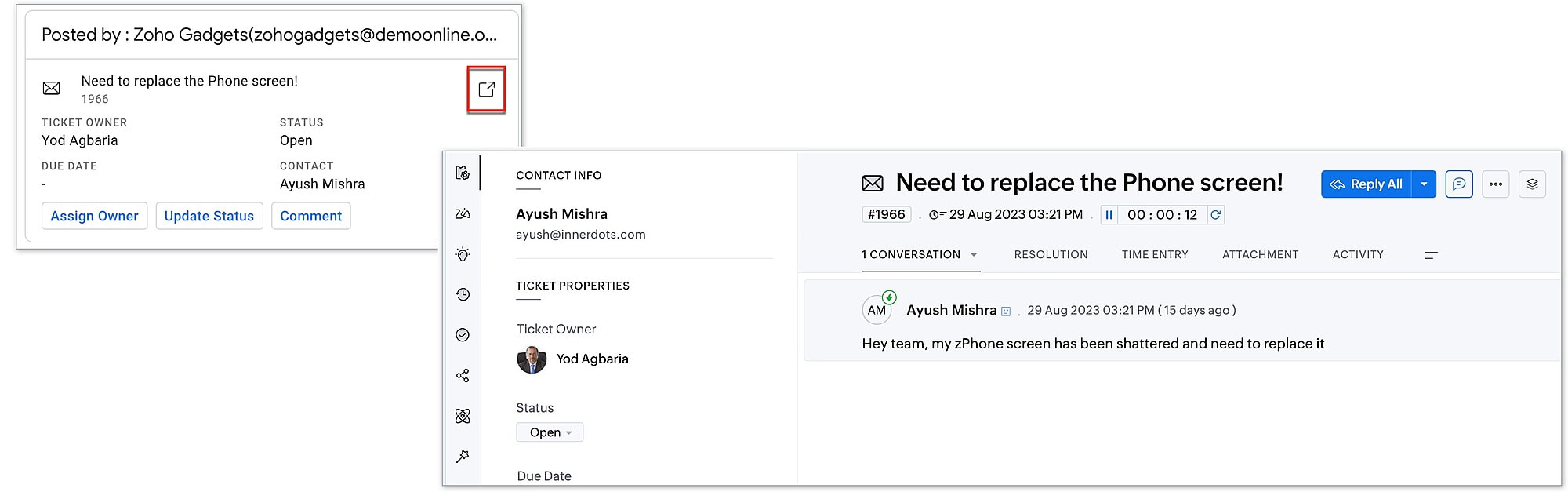The height and width of the screenshot is (492, 1568).
Task: Click the approvals checkmark sidebar icon
Action: click(x=463, y=335)
